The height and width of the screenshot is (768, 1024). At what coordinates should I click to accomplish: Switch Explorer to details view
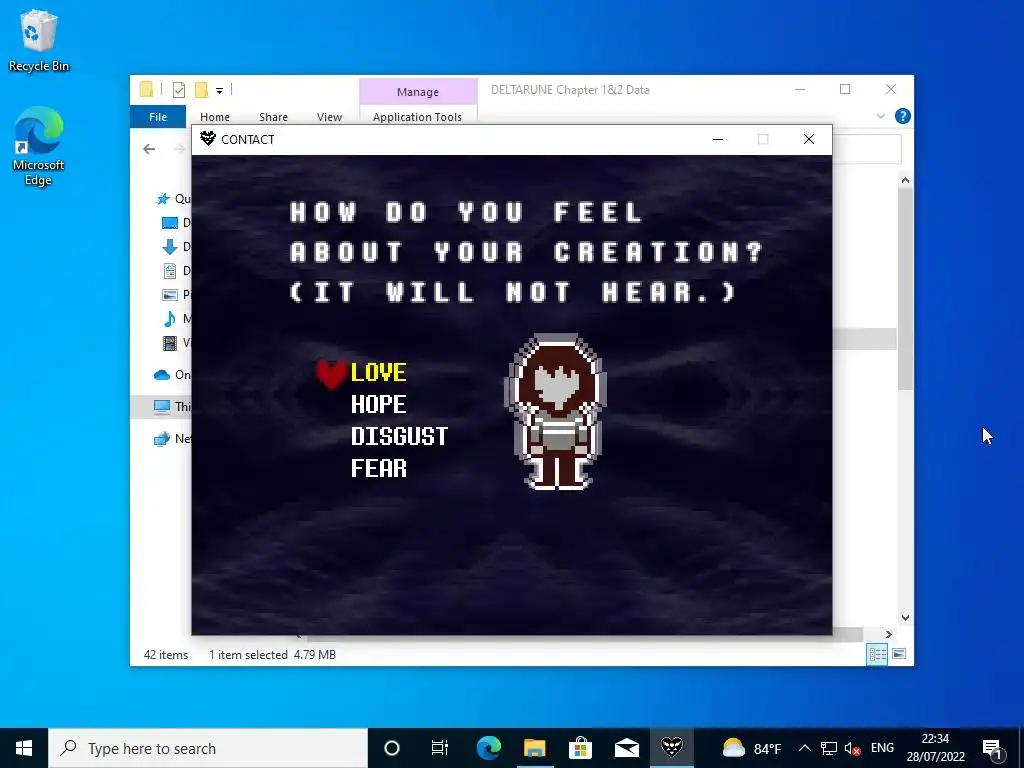[x=877, y=654]
